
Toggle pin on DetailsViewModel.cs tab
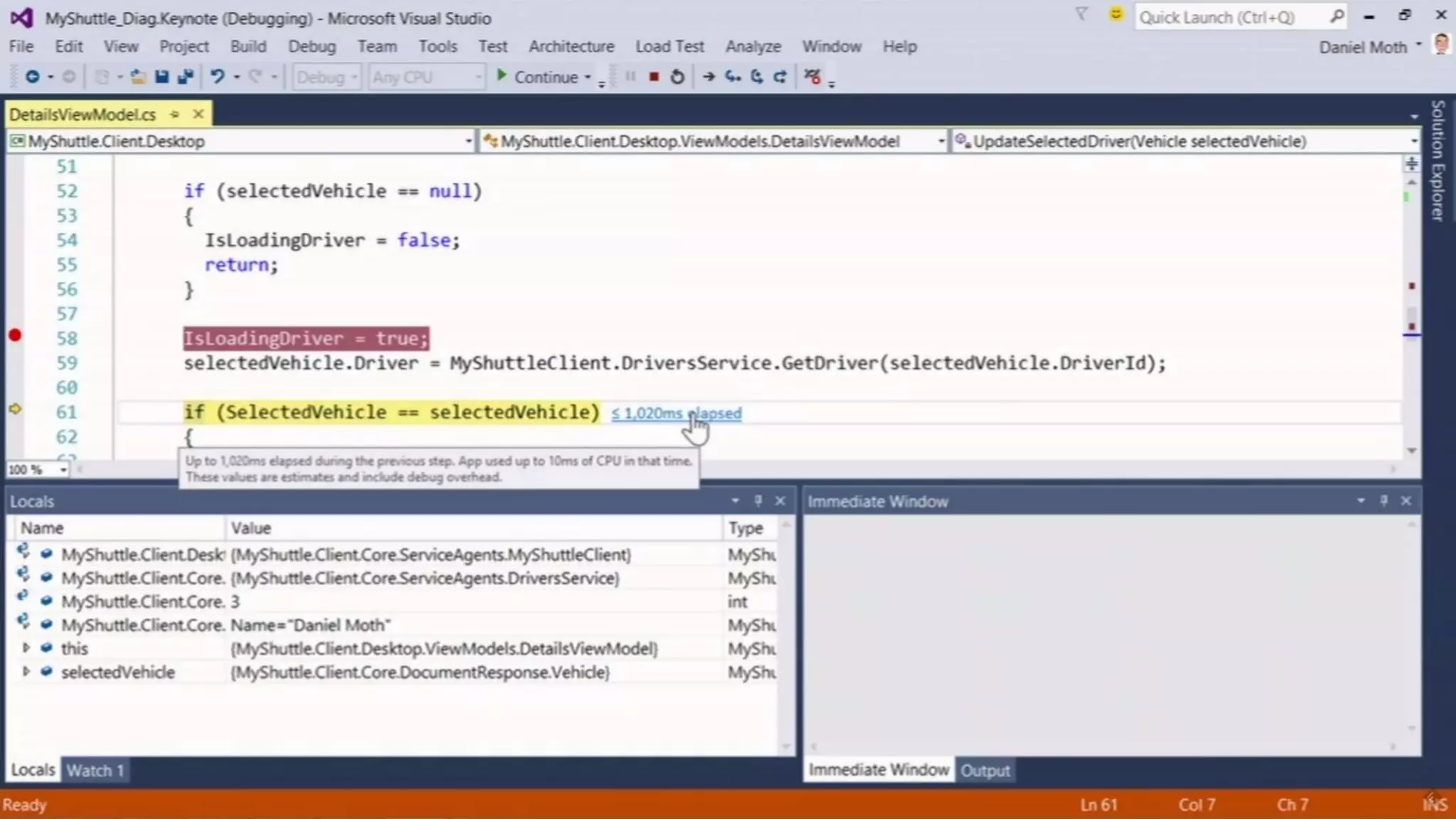174,114
